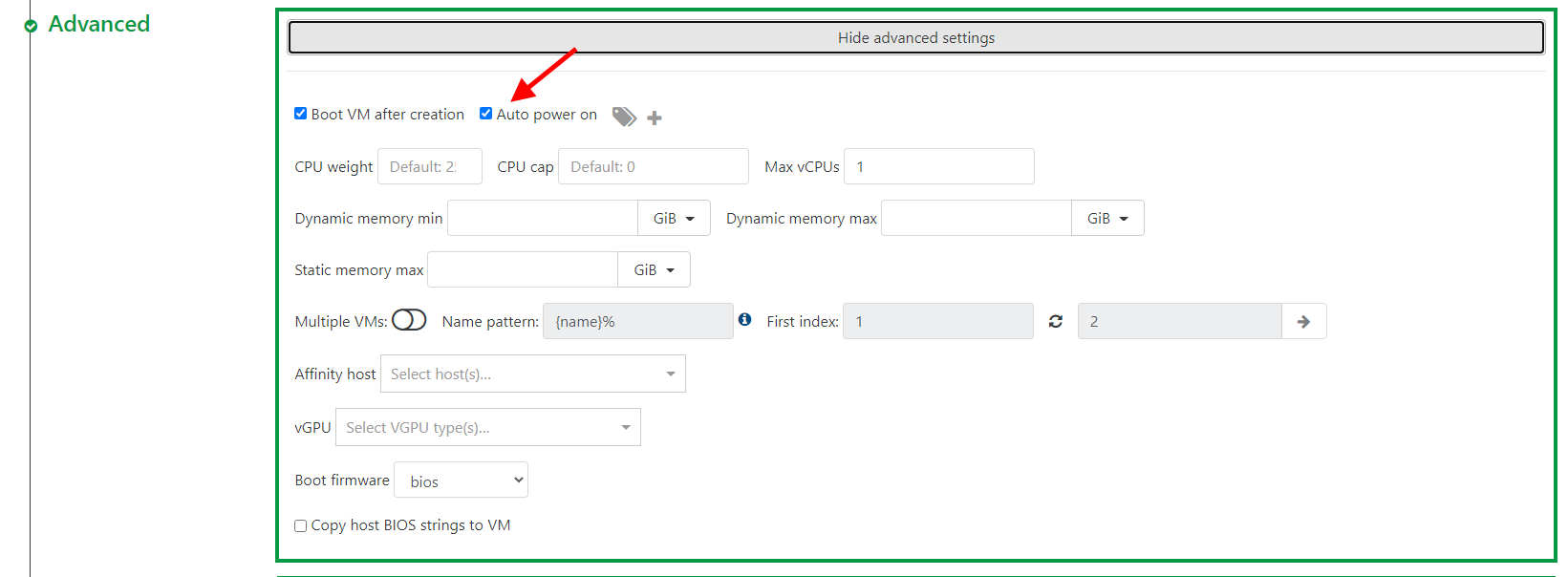Click the refresh icon after First index
The height and width of the screenshot is (577, 1568).
pyautogui.click(x=1056, y=322)
